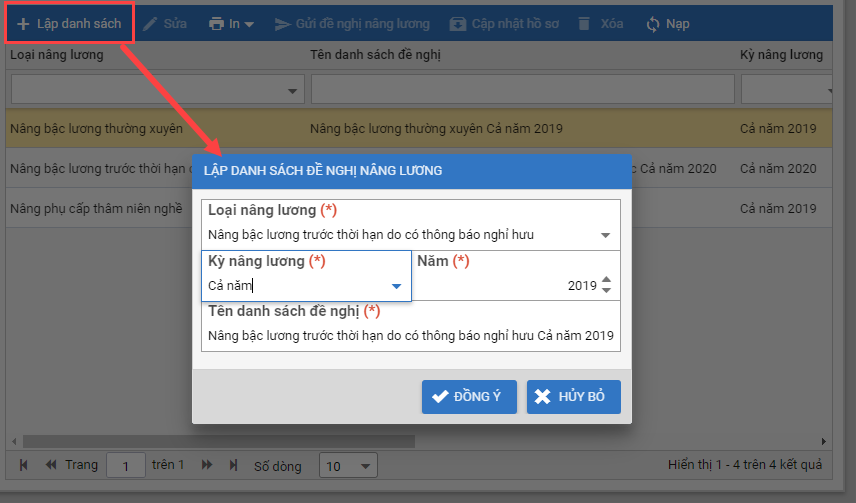Go to previous page icon

(50, 465)
